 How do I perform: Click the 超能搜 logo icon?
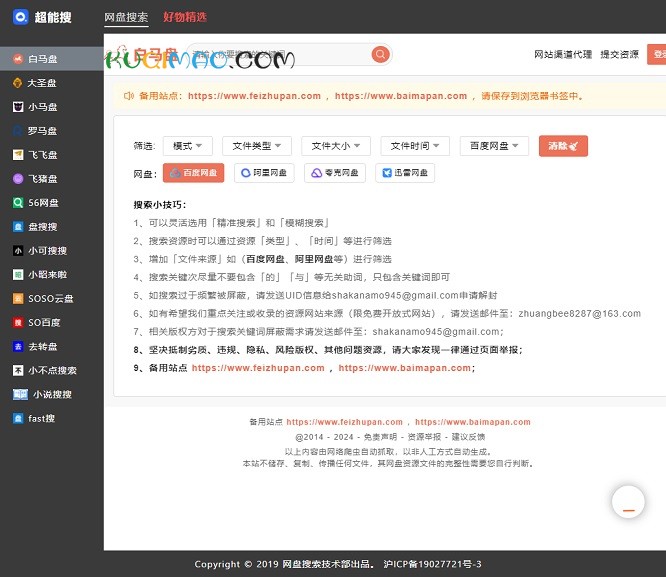pos(20,17)
